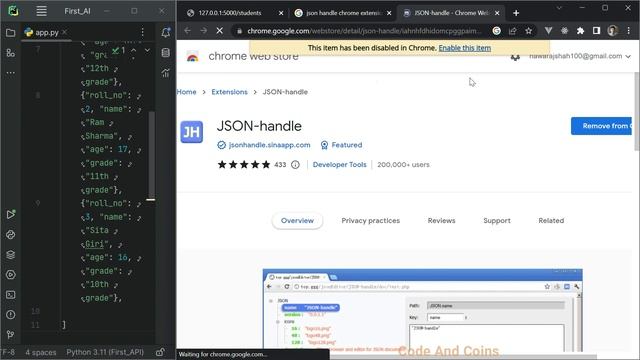Open the Structure tool window icon

coord(11,53)
